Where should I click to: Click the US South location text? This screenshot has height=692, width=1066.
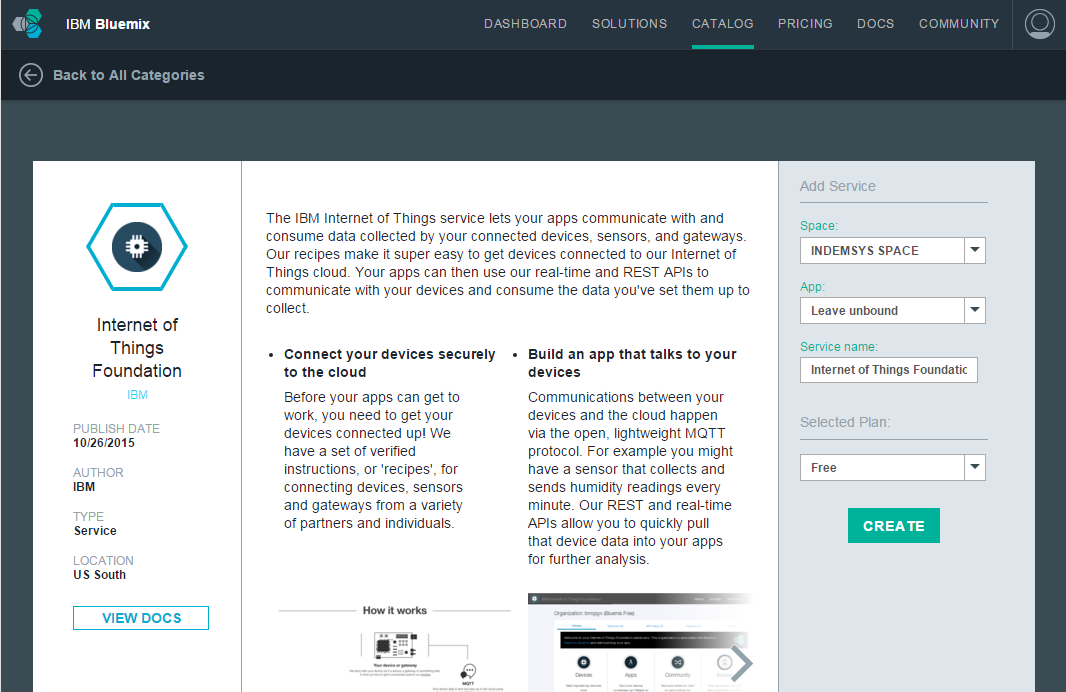[99, 575]
